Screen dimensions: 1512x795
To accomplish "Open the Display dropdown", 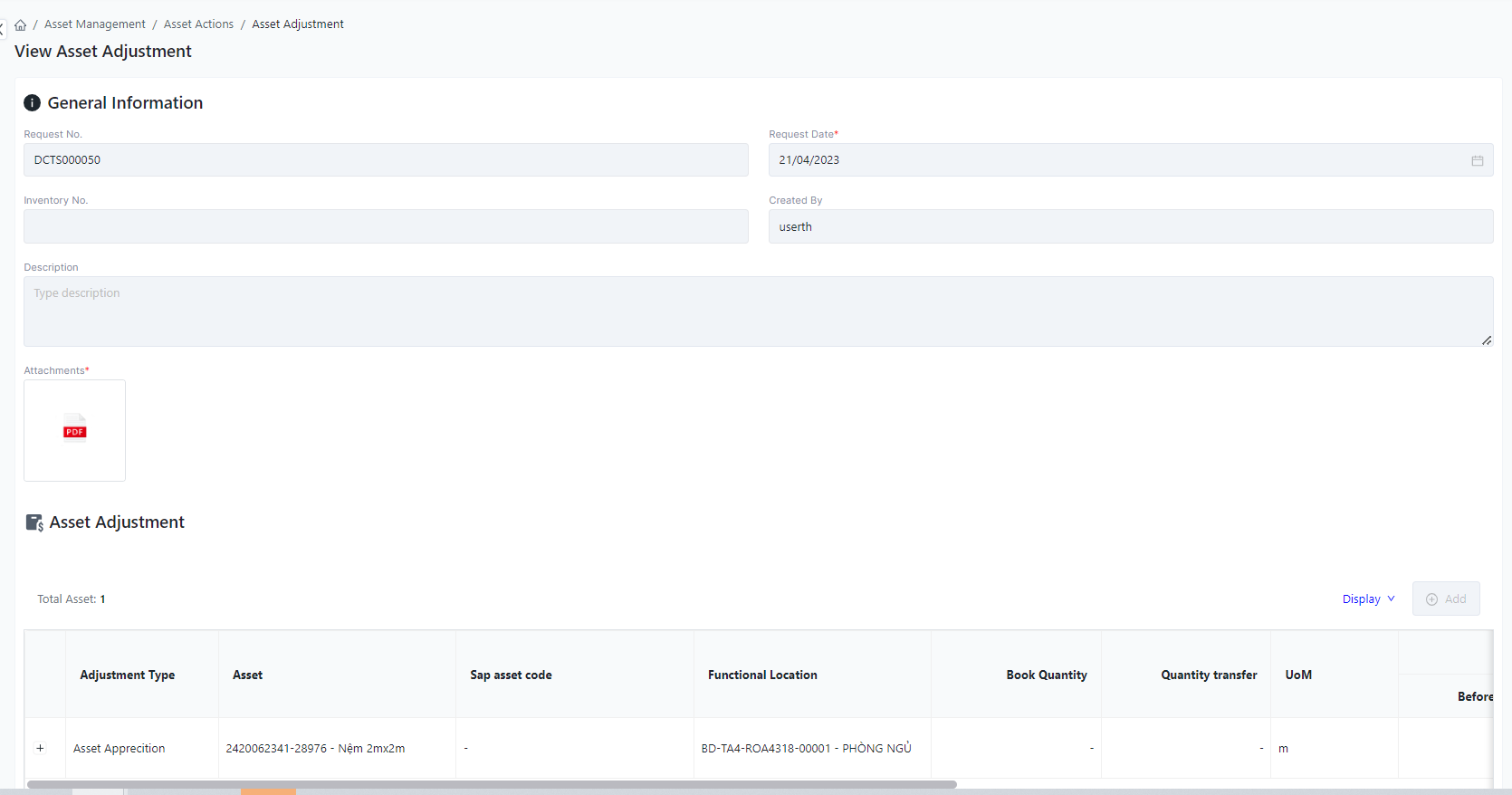I will pyautogui.click(x=1368, y=599).
